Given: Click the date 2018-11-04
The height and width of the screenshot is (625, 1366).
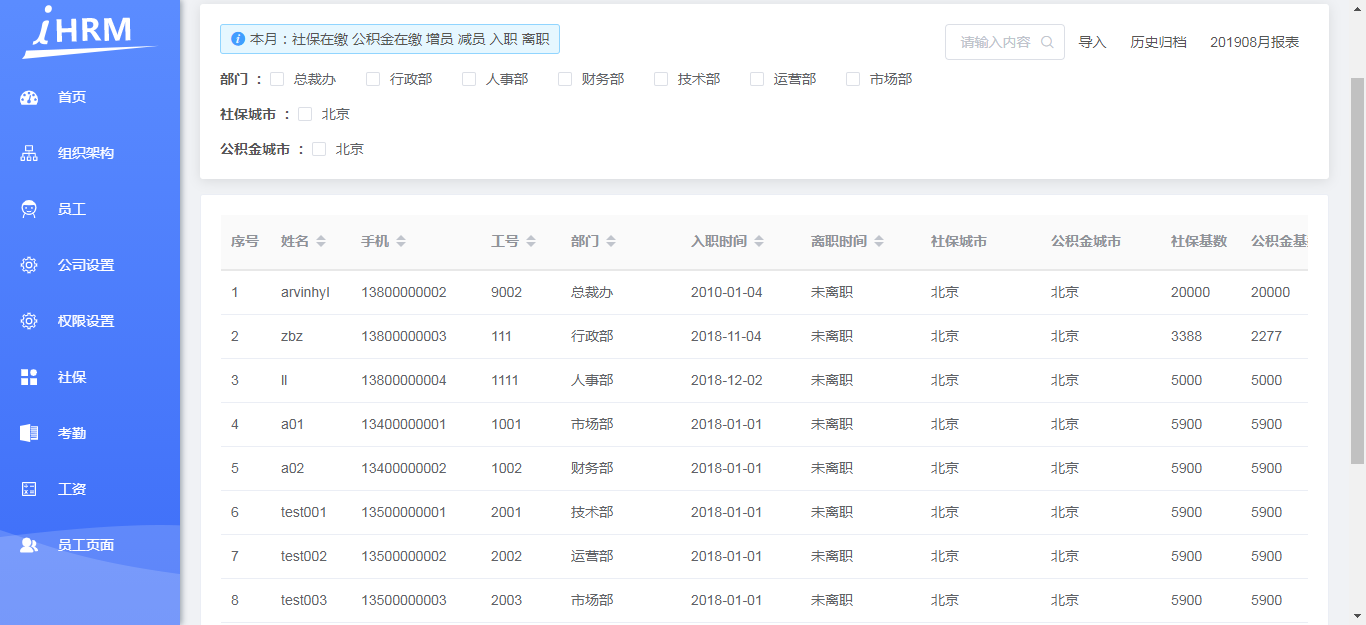Looking at the screenshot, I should pos(727,336).
